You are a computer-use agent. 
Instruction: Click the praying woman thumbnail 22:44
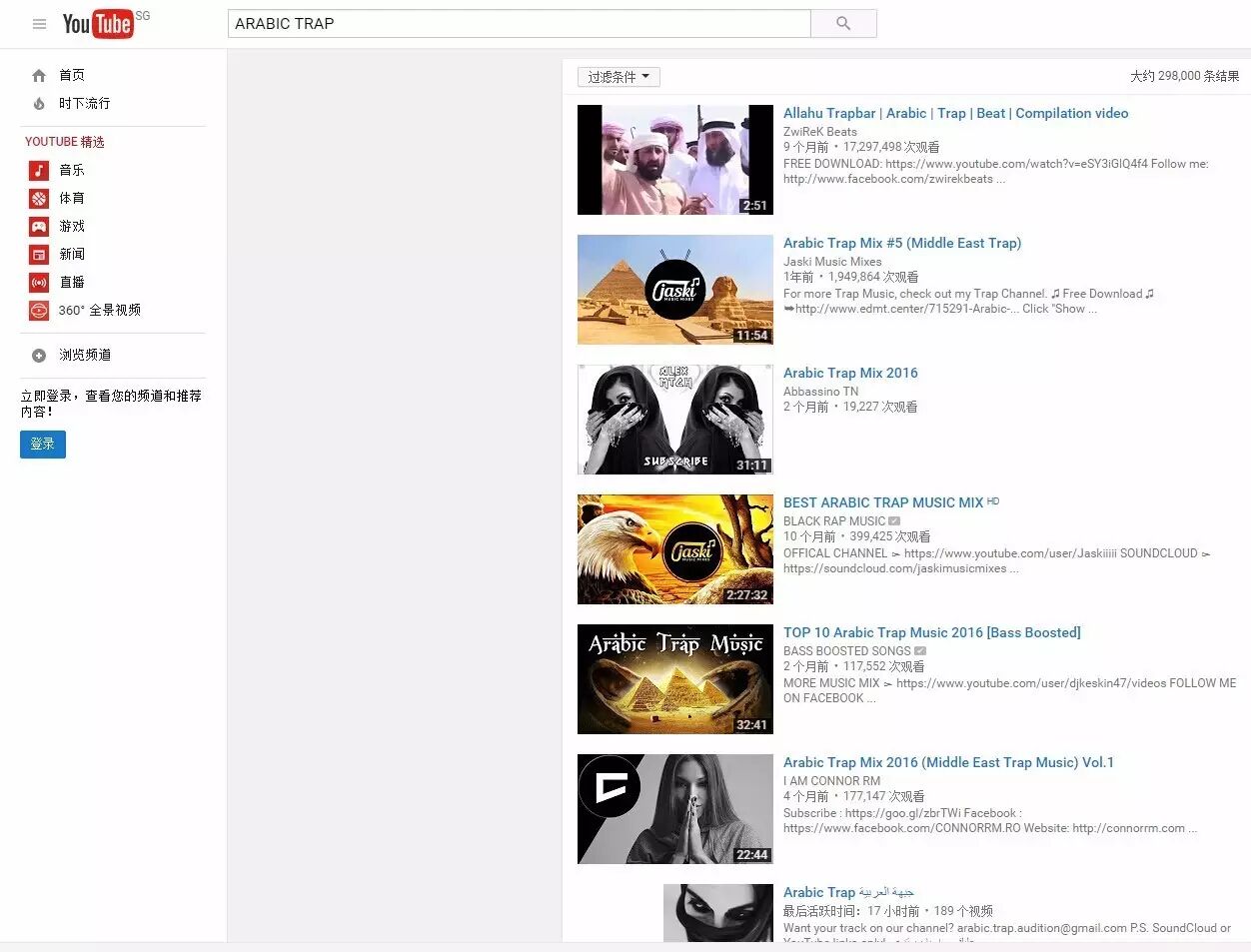coord(675,809)
